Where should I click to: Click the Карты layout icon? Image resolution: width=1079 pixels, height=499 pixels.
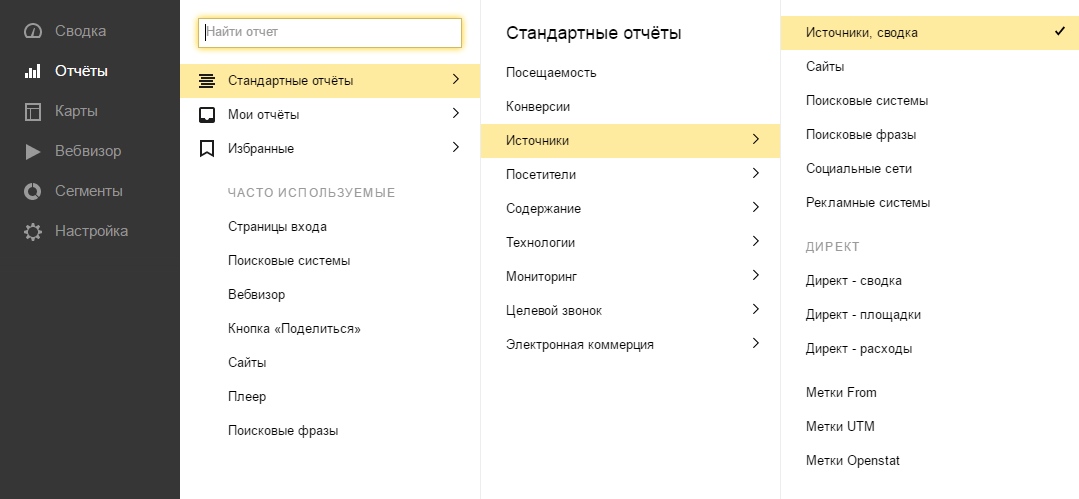(33, 111)
